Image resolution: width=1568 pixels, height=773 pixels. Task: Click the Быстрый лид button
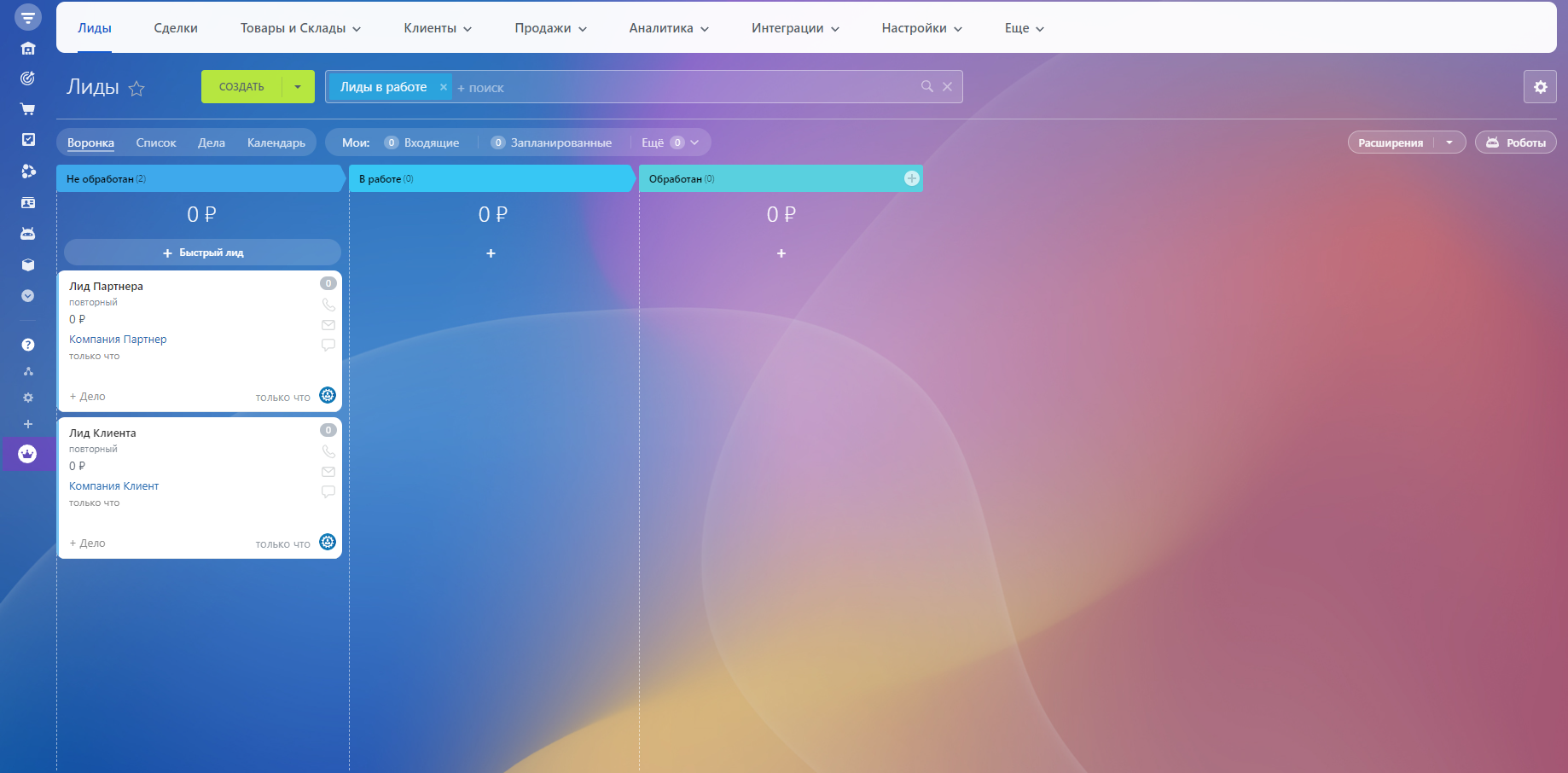[x=203, y=253]
